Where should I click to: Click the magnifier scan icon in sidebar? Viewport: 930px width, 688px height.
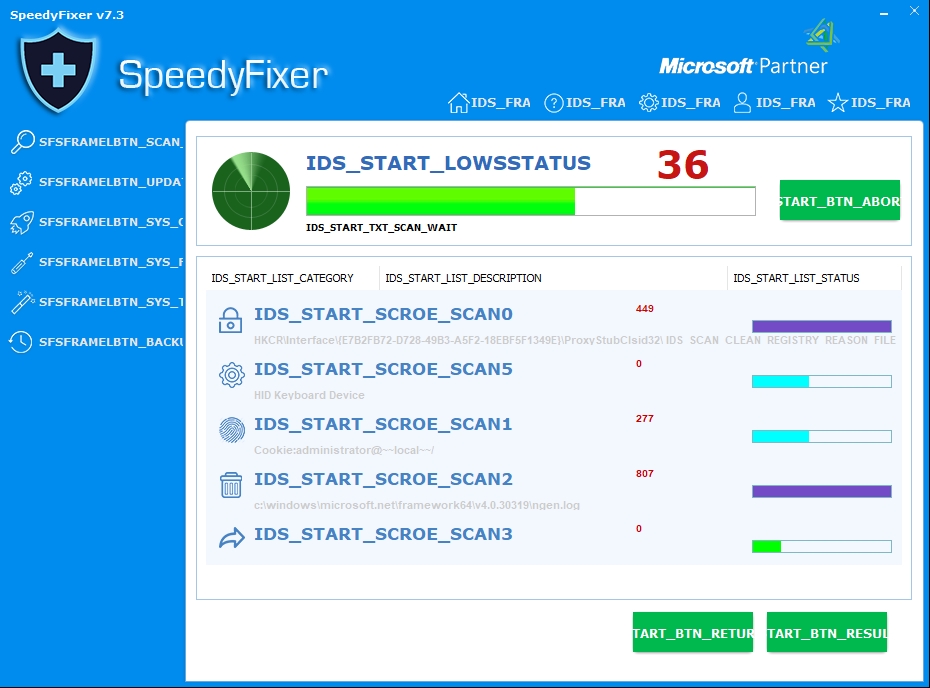[x=23, y=142]
